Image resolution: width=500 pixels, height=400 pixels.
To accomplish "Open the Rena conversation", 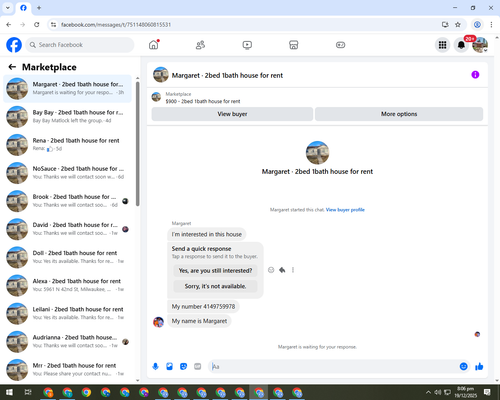I will 67,145.
